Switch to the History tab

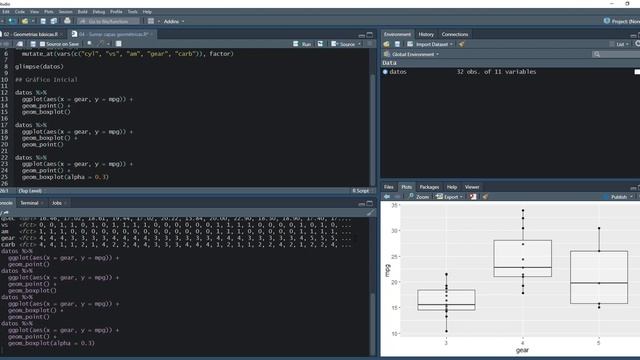426,34
